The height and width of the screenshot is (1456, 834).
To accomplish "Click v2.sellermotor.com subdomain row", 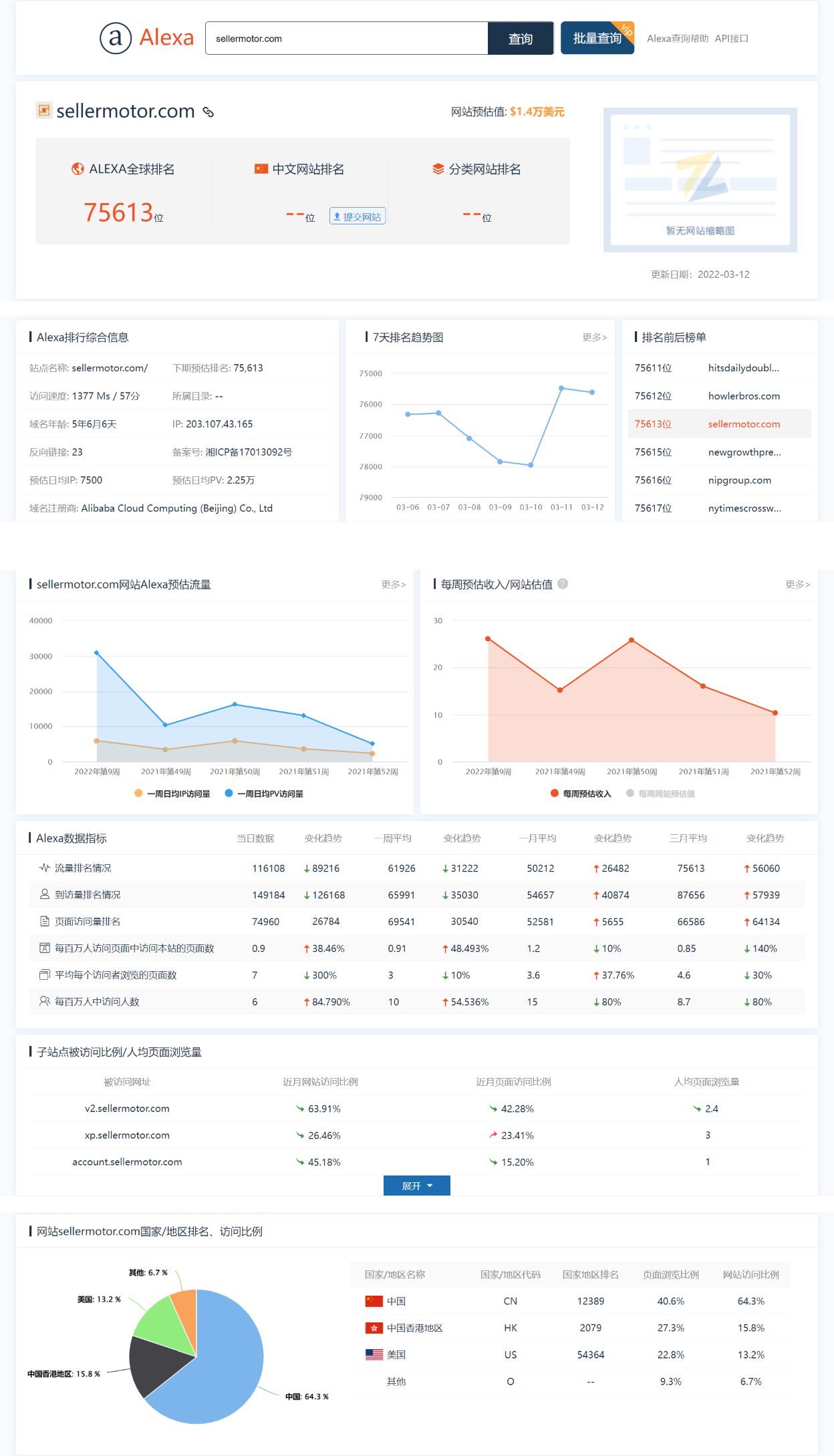I will [x=417, y=1109].
